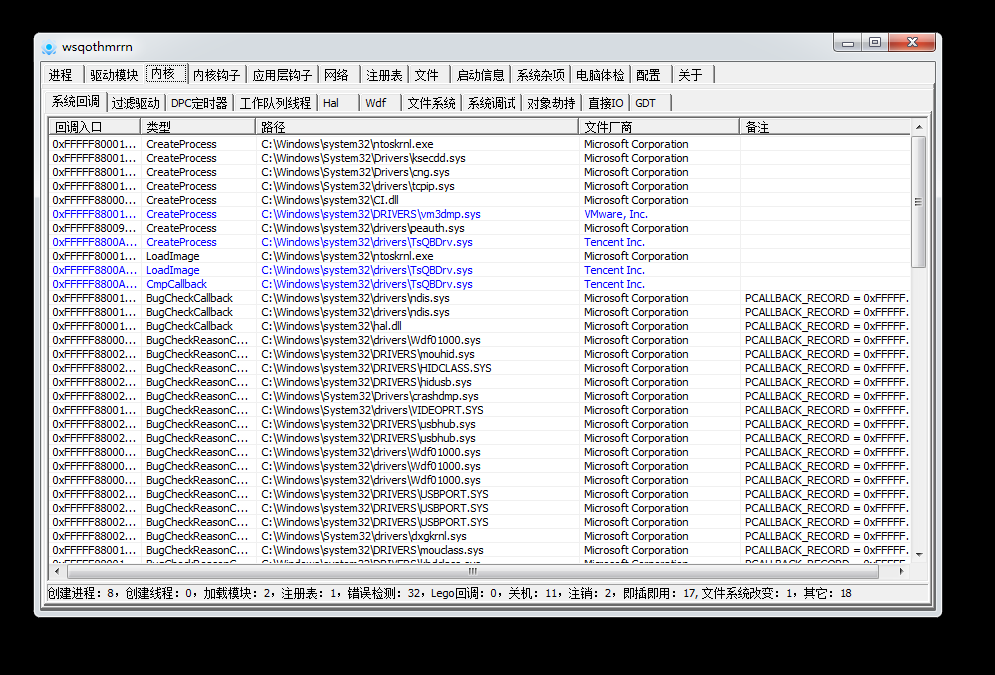This screenshot has width=995, height=675.
Task: Open the DPC定时器 sub-tab
Action: pyautogui.click(x=199, y=103)
